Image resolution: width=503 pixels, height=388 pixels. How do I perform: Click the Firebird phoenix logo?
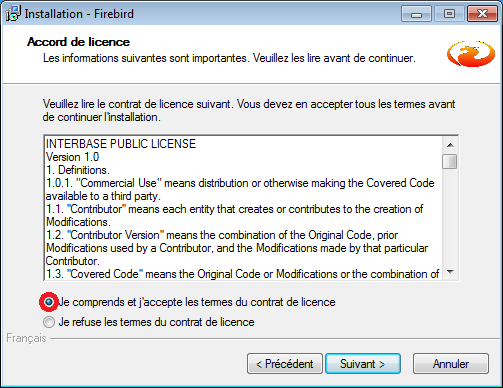[x=471, y=54]
